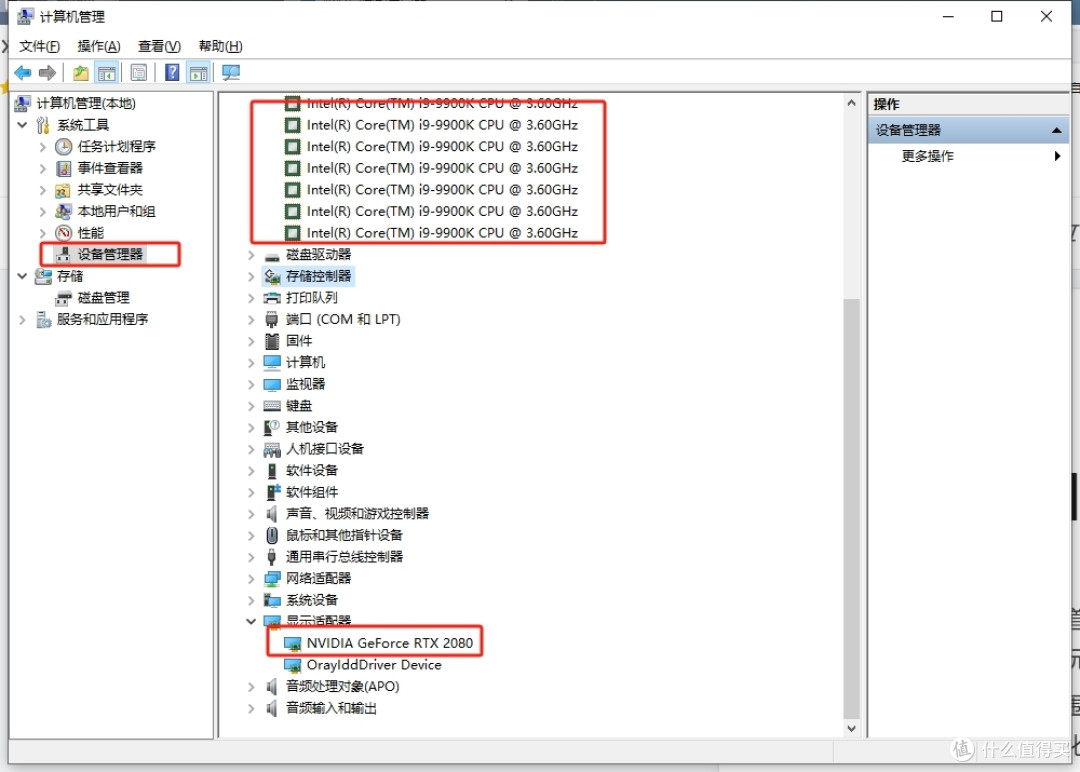Expand the 磁盘驱动器 category
The image size is (1080, 772).
coord(251,254)
